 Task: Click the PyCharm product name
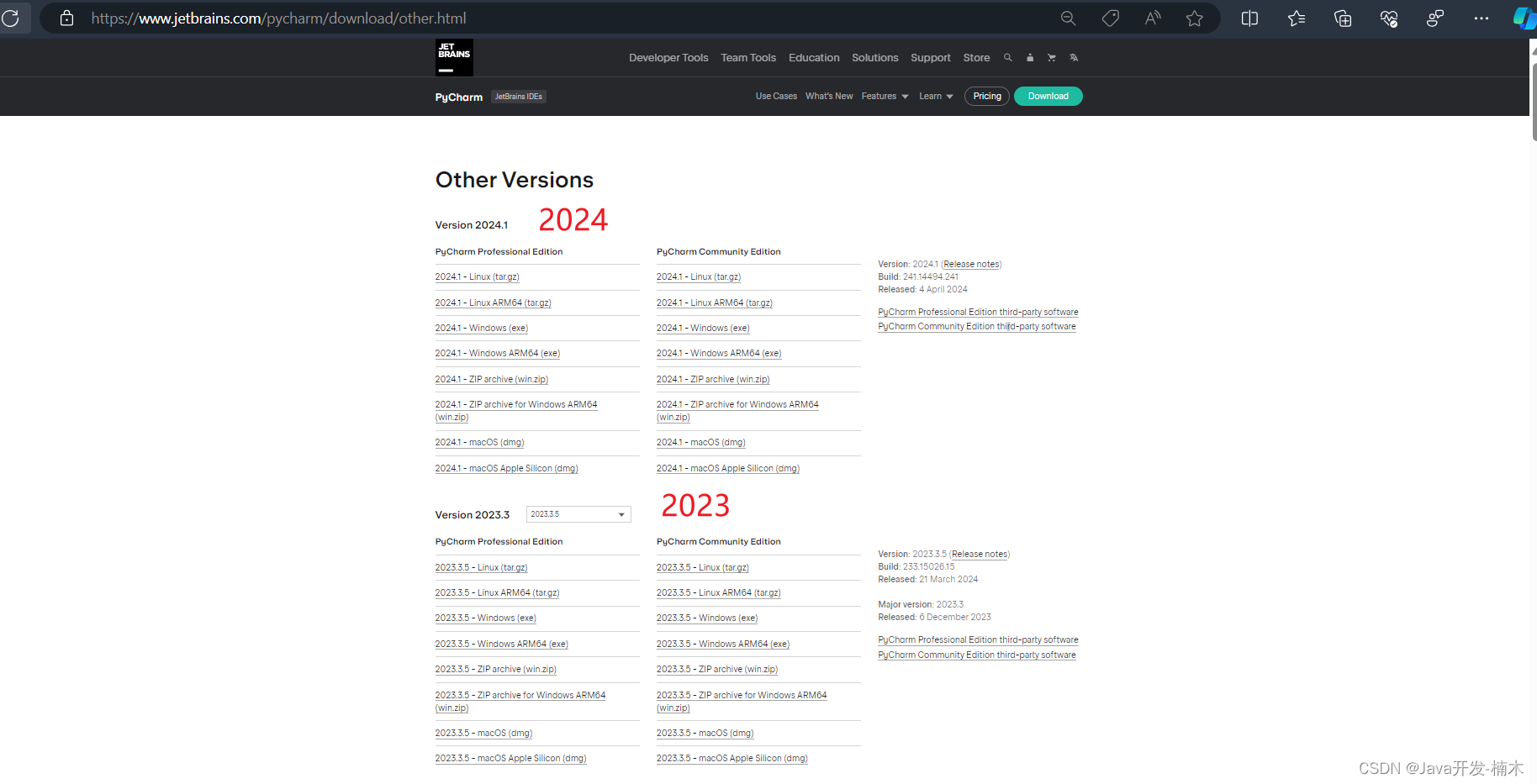point(459,97)
